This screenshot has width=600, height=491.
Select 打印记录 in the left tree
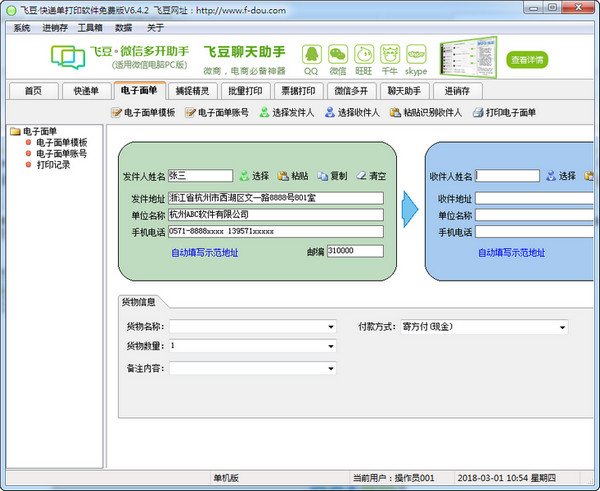[53, 165]
